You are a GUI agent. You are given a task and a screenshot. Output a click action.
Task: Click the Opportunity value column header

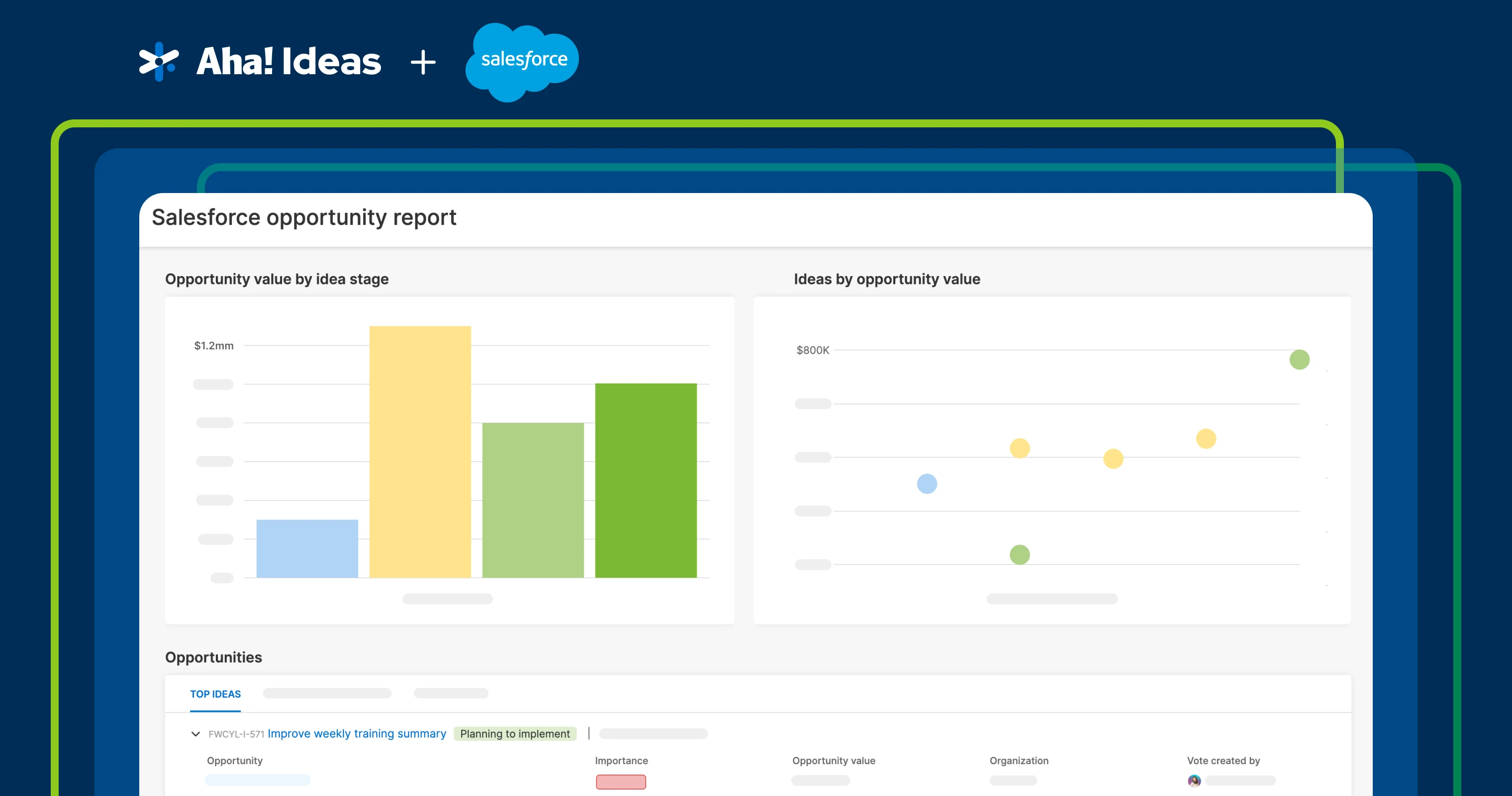[x=833, y=761]
